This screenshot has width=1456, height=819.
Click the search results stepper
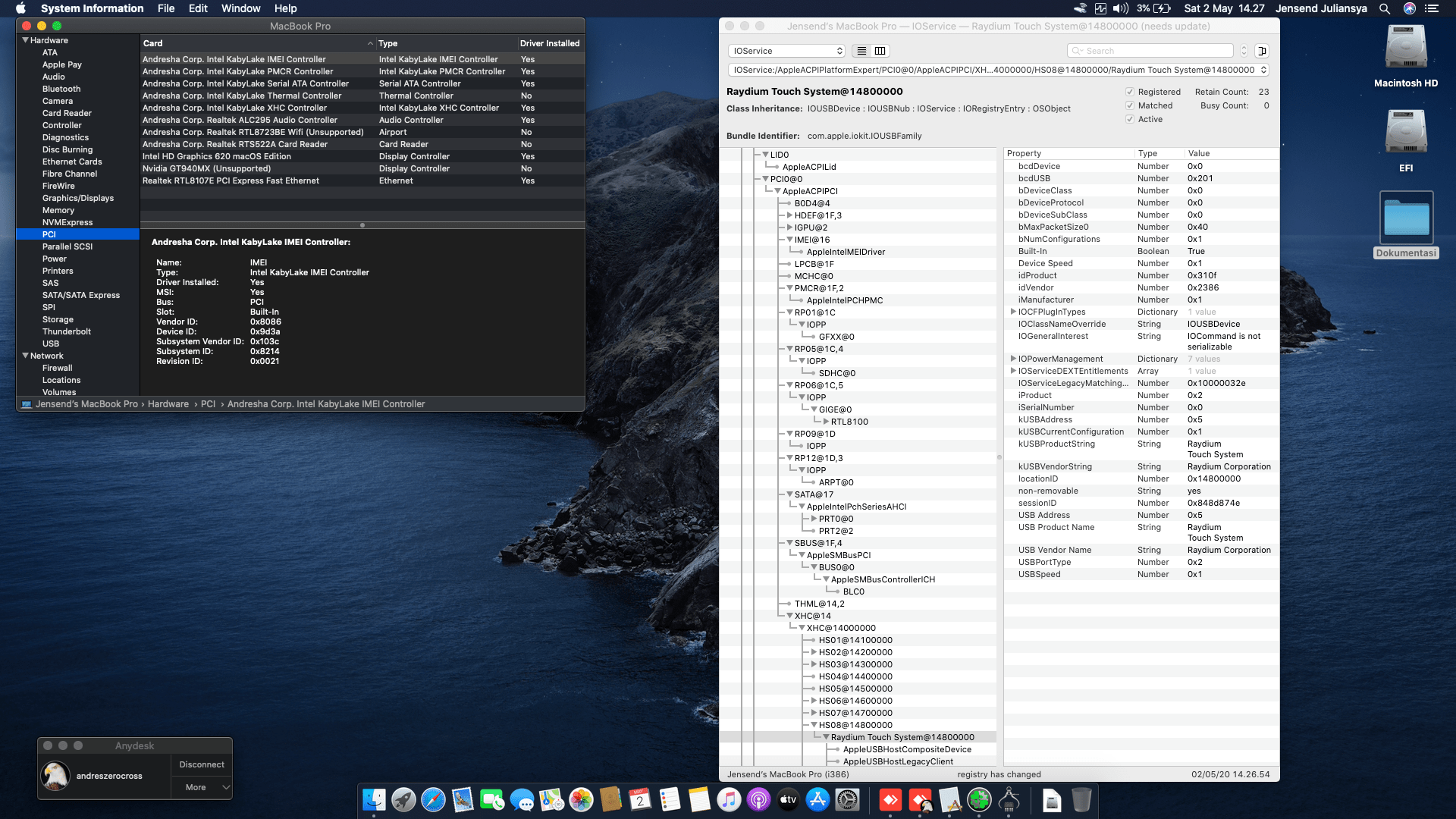click(1244, 51)
